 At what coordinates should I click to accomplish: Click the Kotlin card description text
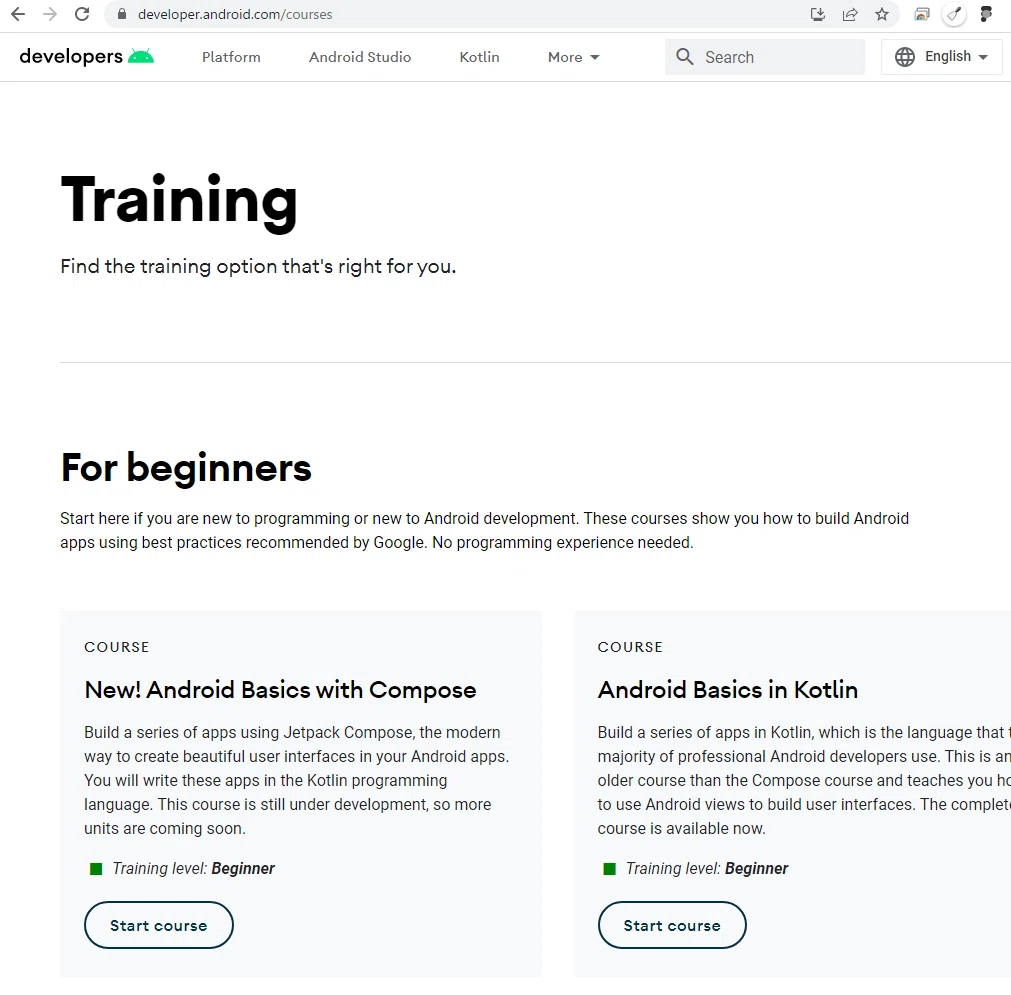tap(804, 780)
